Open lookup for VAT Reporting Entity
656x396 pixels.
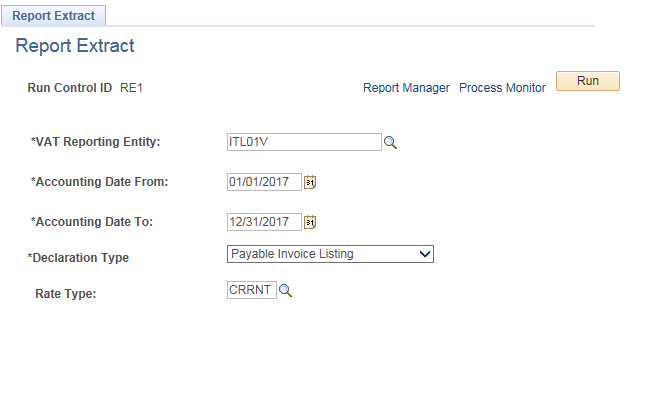click(x=390, y=143)
